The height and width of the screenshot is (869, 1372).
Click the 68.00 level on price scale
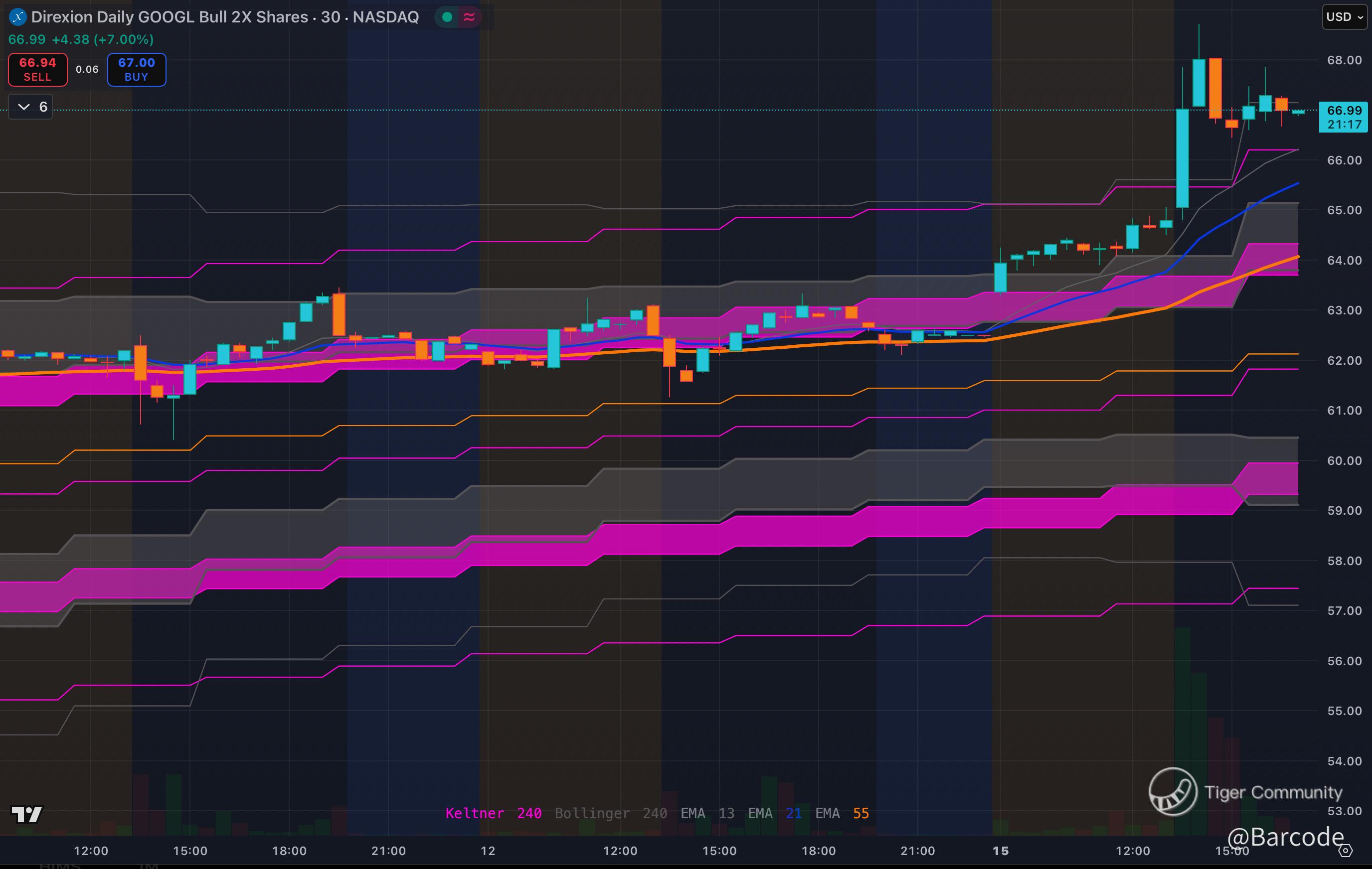(1344, 60)
